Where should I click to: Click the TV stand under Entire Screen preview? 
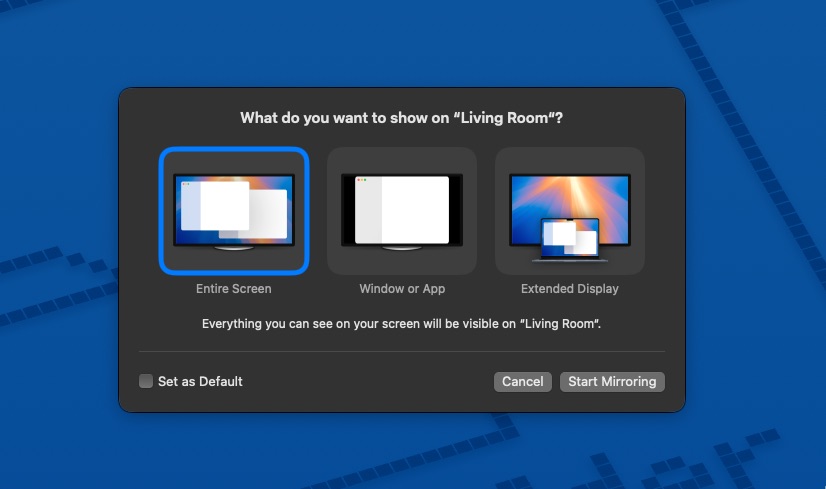[234, 247]
